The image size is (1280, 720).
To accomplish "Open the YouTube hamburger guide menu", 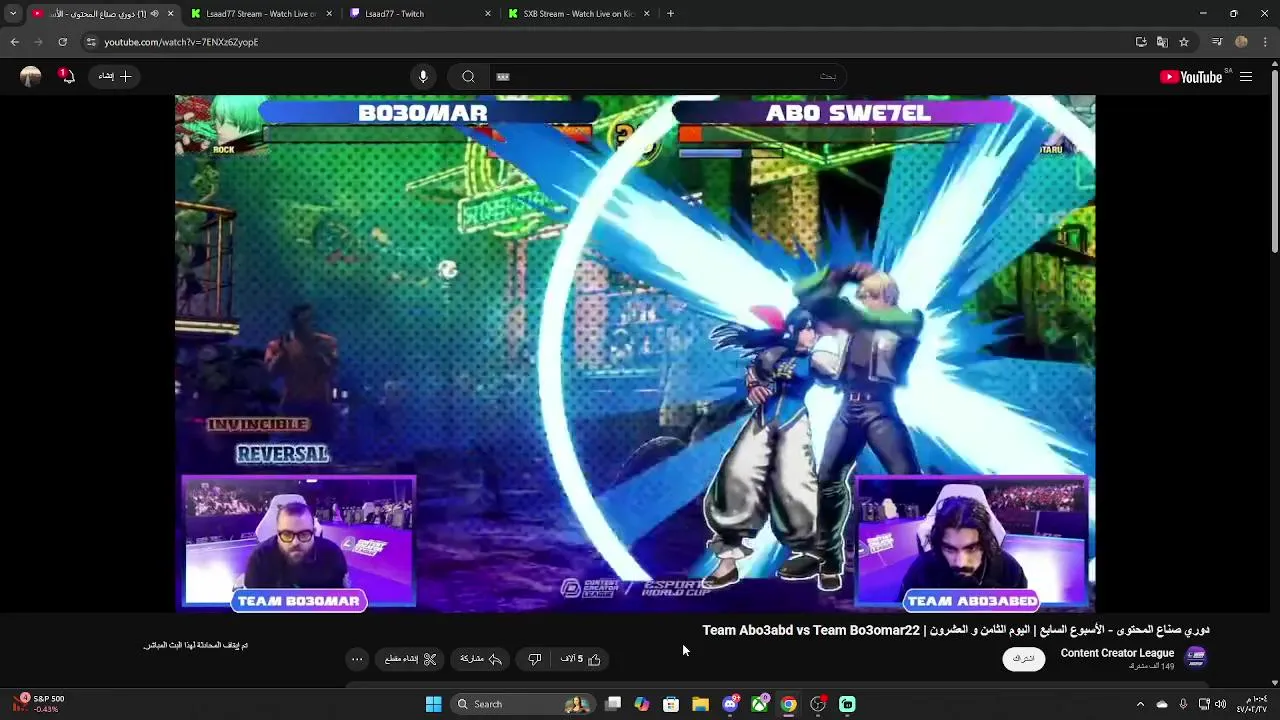I will (x=1246, y=77).
